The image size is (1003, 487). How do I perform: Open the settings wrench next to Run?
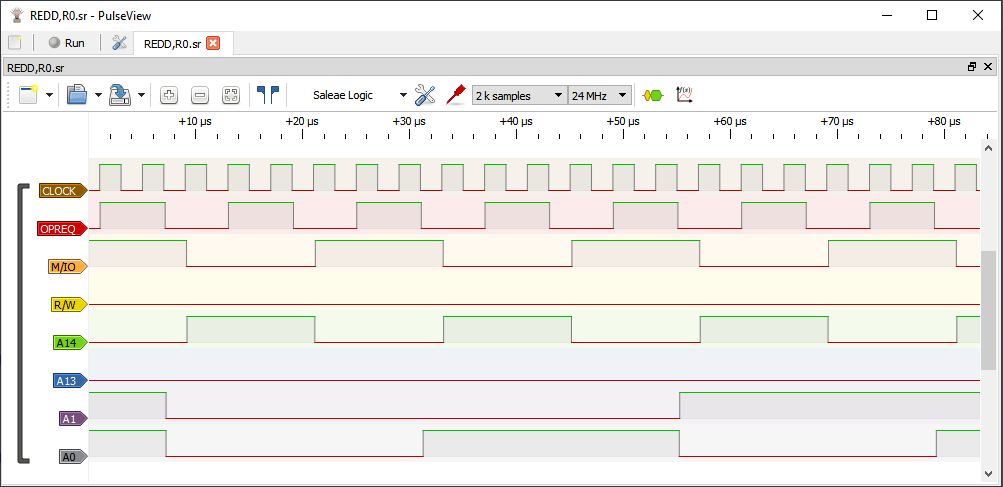(119, 43)
